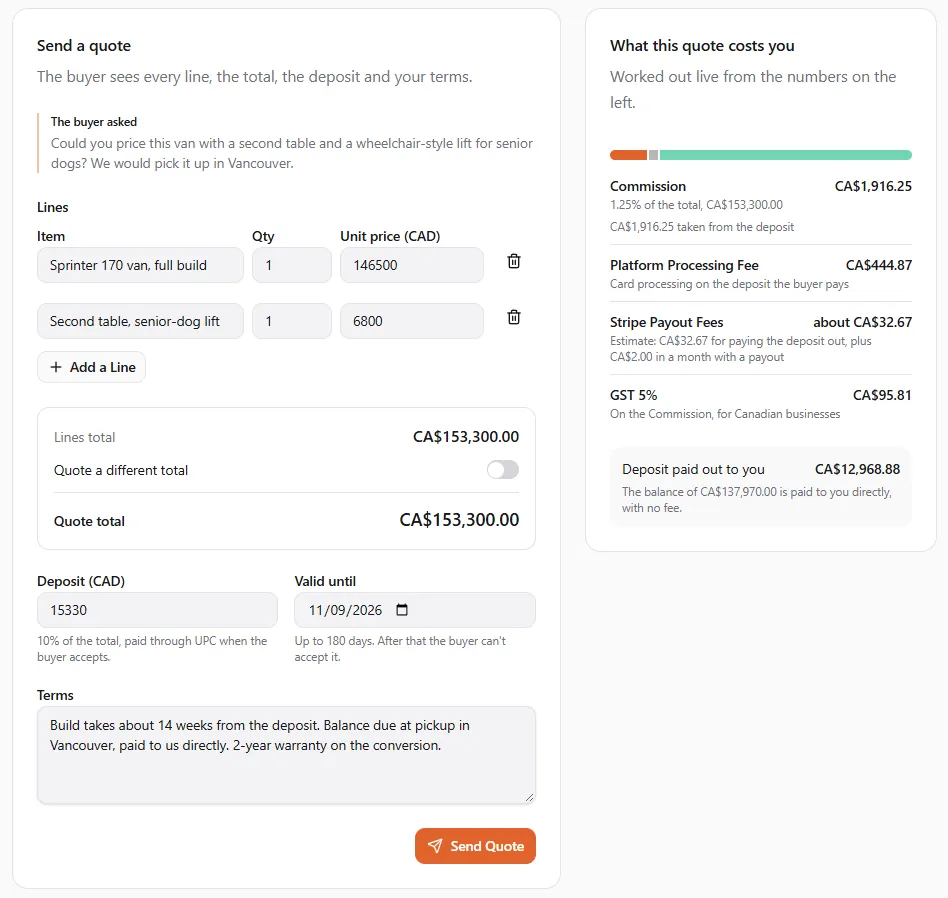This screenshot has width=948, height=898.
Task: Toggle Quote a different total switch
Action: pos(502,470)
